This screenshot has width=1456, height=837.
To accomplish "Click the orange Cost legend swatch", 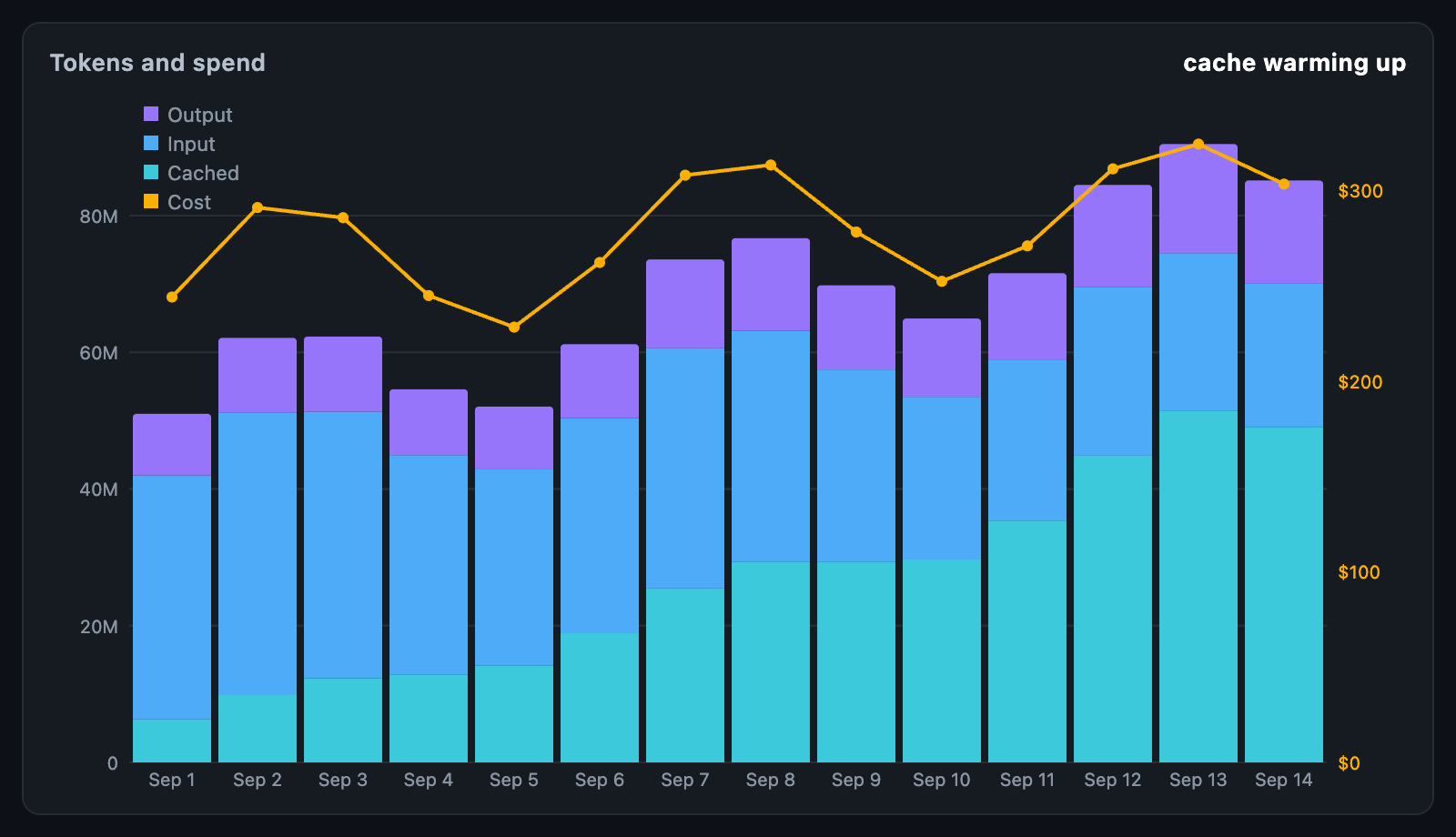I will [x=151, y=201].
